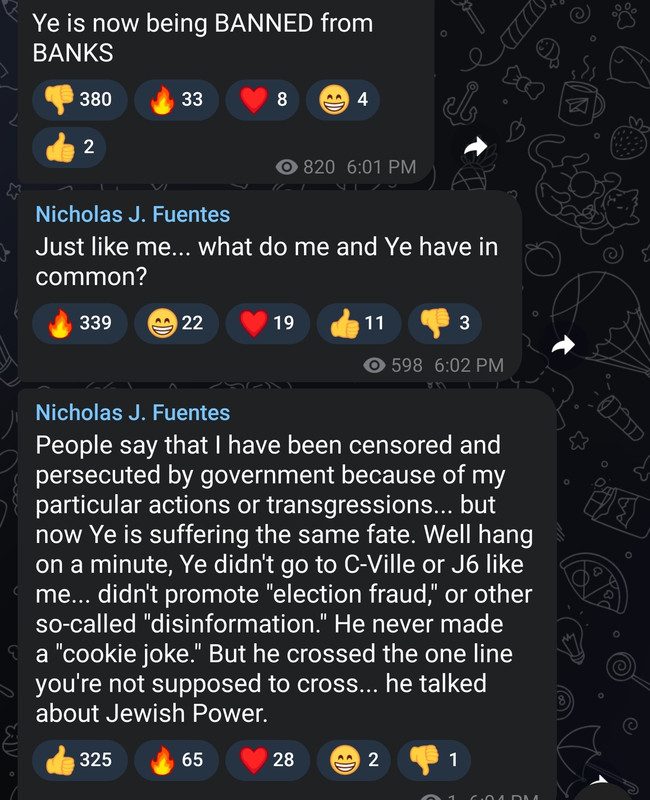The image size is (650, 800).
Task: Click the thumbs-down reaction showing 380
Action: coord(79,100)
